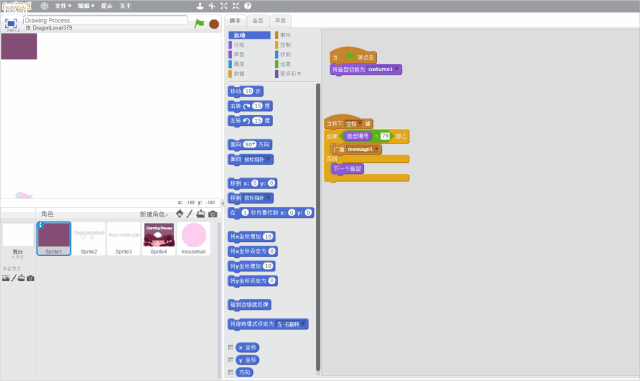Click the project title field Drawing Process
The height and width of the screenshot is (381, 640).
[x=105, y=20]
